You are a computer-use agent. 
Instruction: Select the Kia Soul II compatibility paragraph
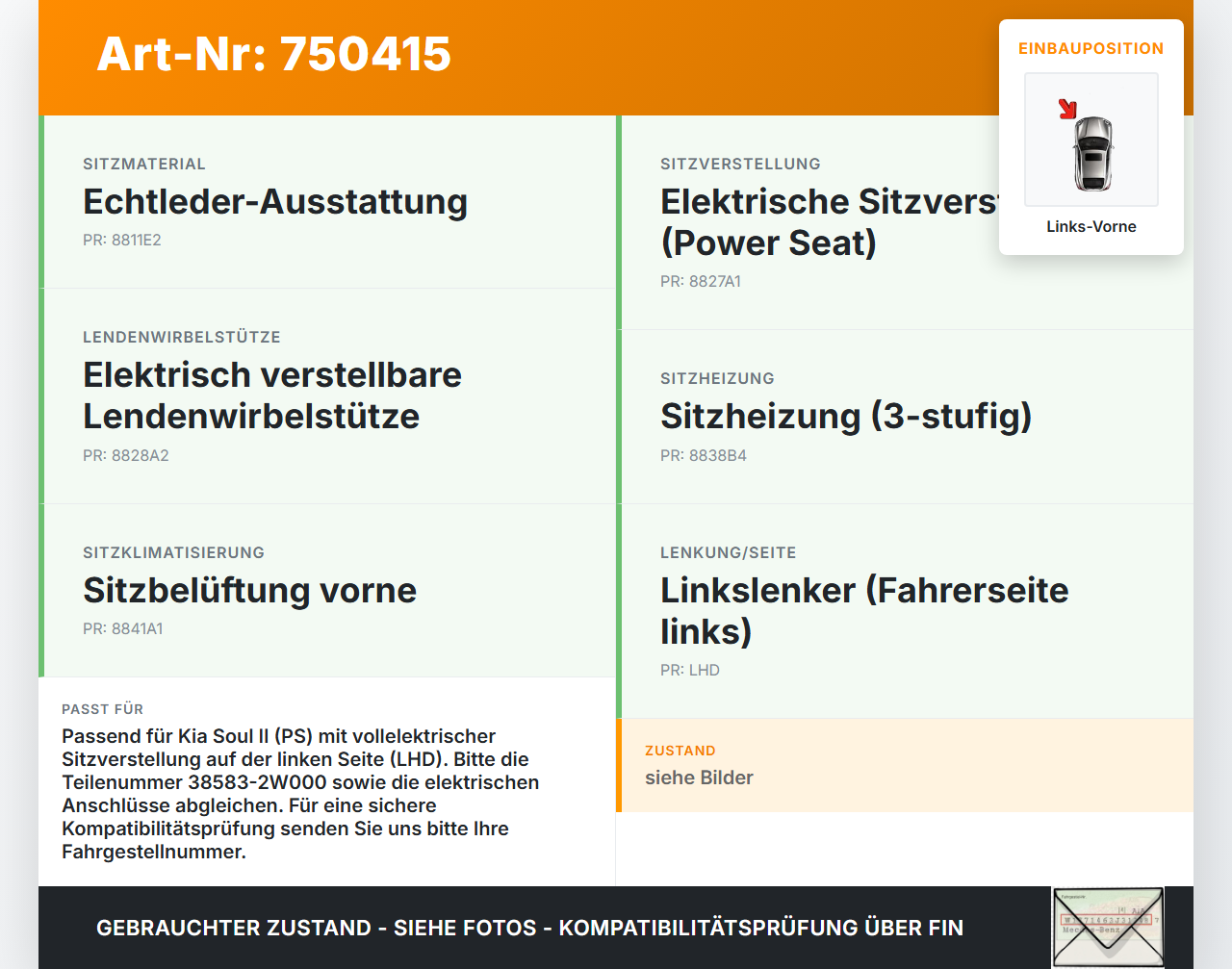click(x=300, y=794)
